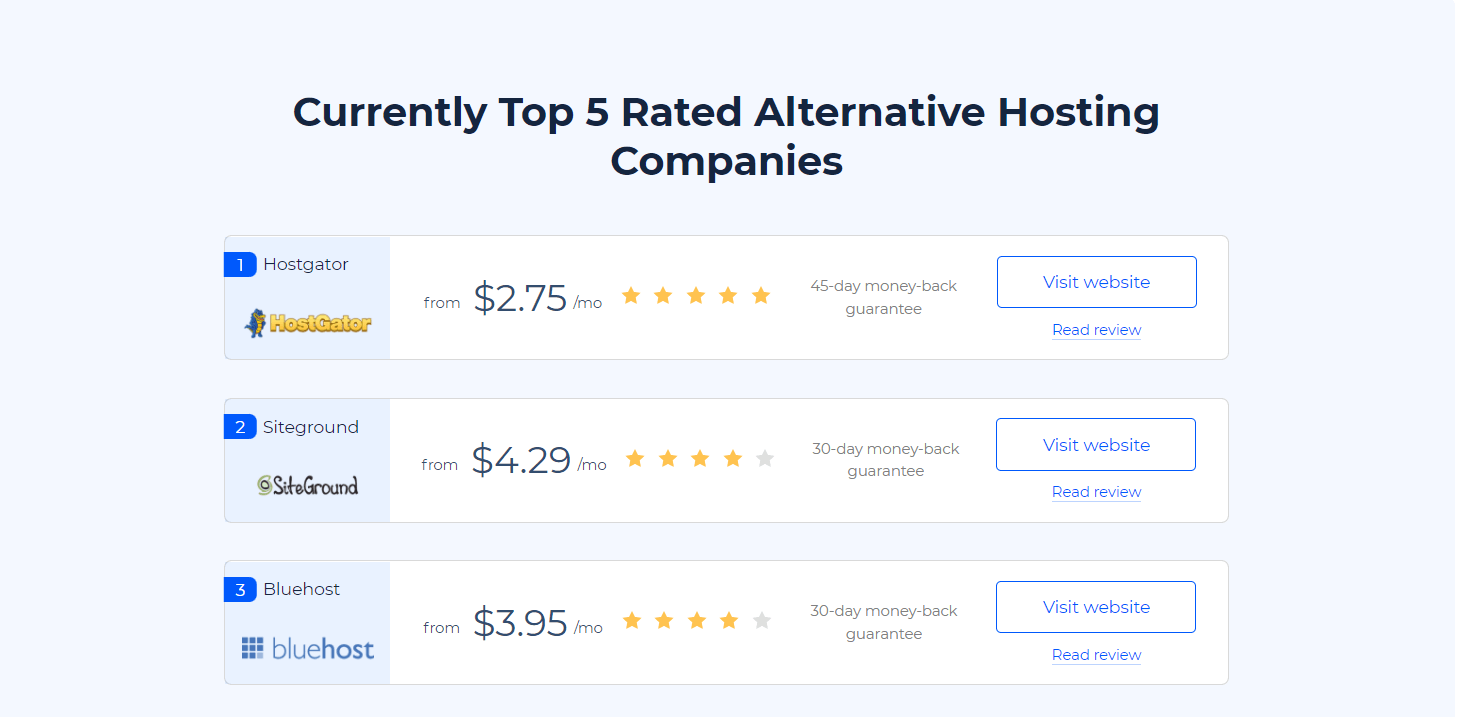
Task: Open Bluehost's Read review link
Action: (x=1096, y=655)
